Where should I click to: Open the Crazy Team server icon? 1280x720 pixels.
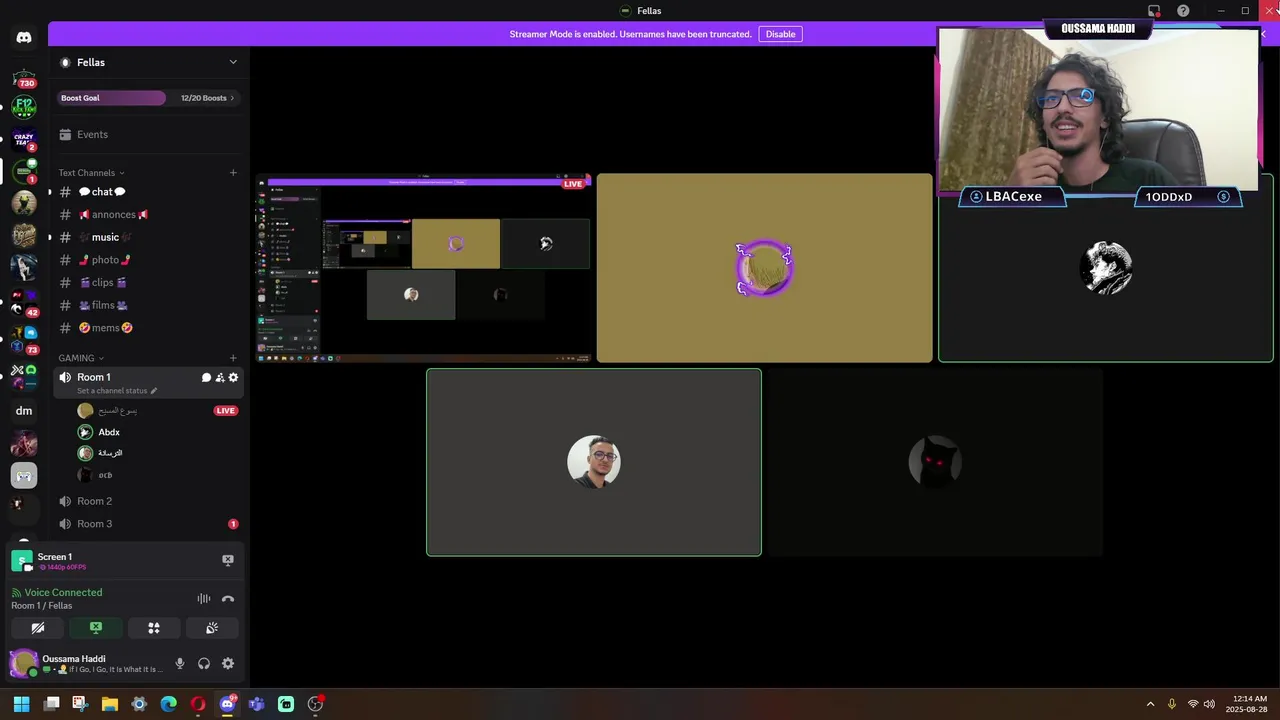coord(24,139)
